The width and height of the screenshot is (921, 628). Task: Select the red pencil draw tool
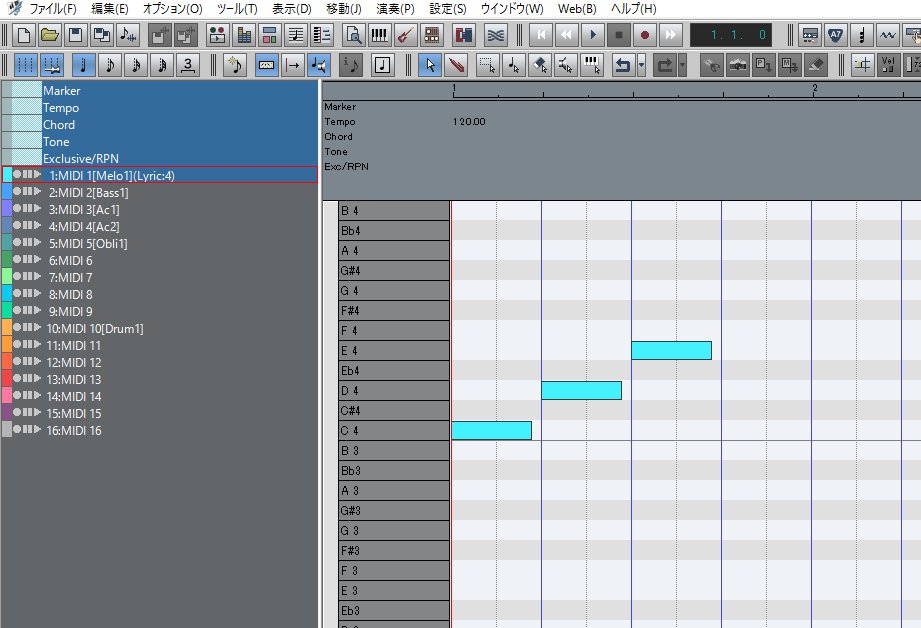click(456, 65)
